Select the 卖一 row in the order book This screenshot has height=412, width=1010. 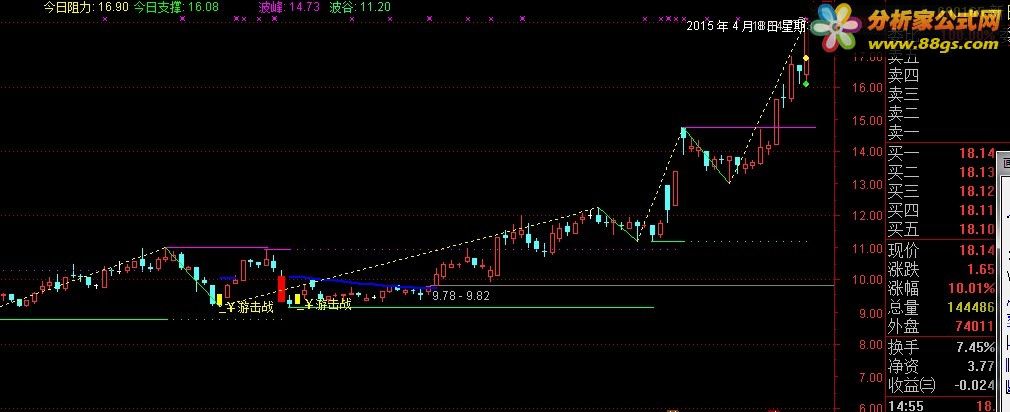pos(904,133)
